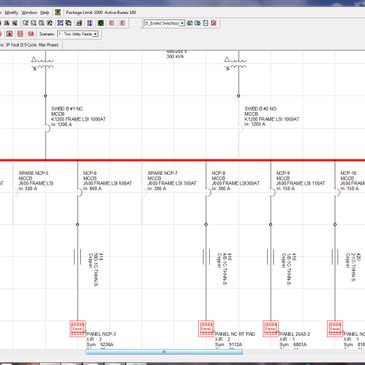Image resolution: width=365 pixels, height=365 pixels.
Task: Click the red X icon right of view dropdown
Action: coord(214,23)
